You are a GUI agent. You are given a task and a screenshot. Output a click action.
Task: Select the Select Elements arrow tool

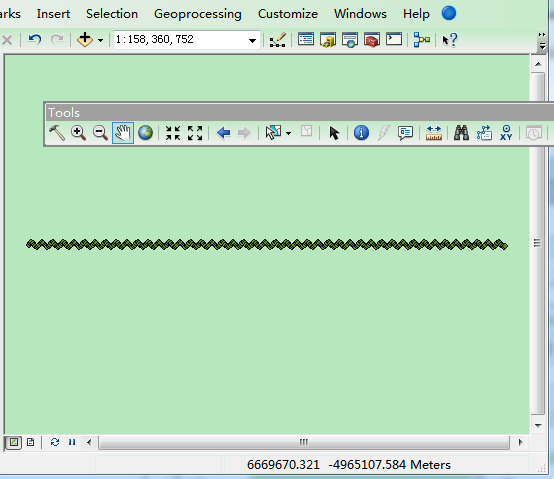[334, 133]
